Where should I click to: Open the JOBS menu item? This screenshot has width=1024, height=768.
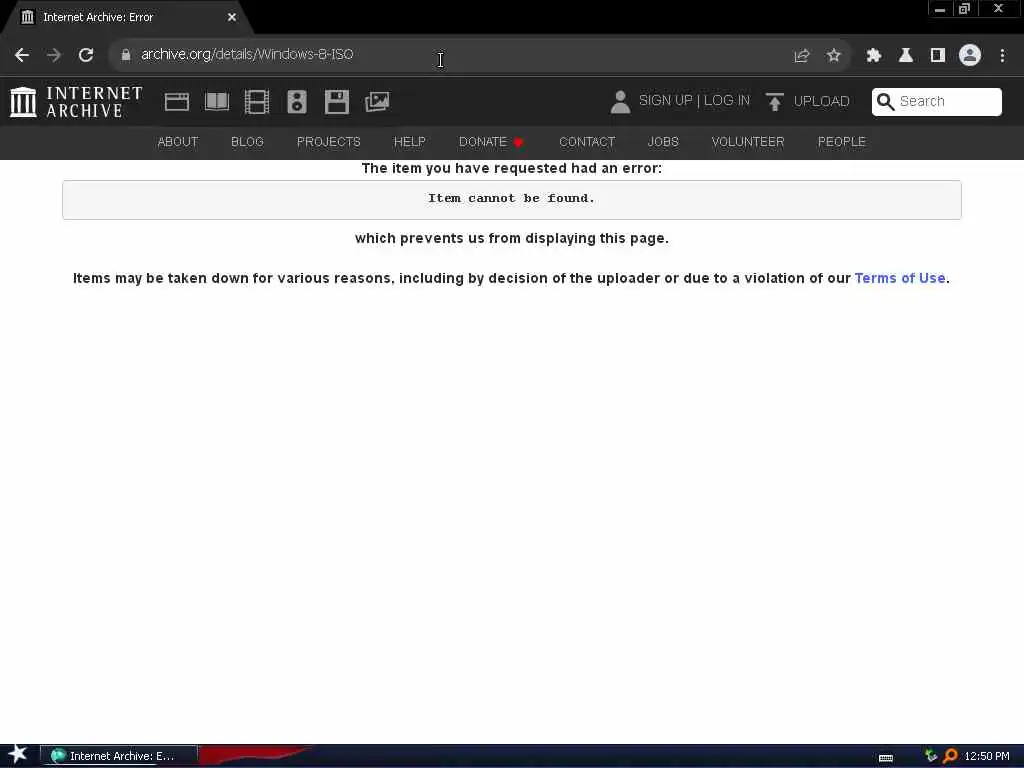click(663, 142)
